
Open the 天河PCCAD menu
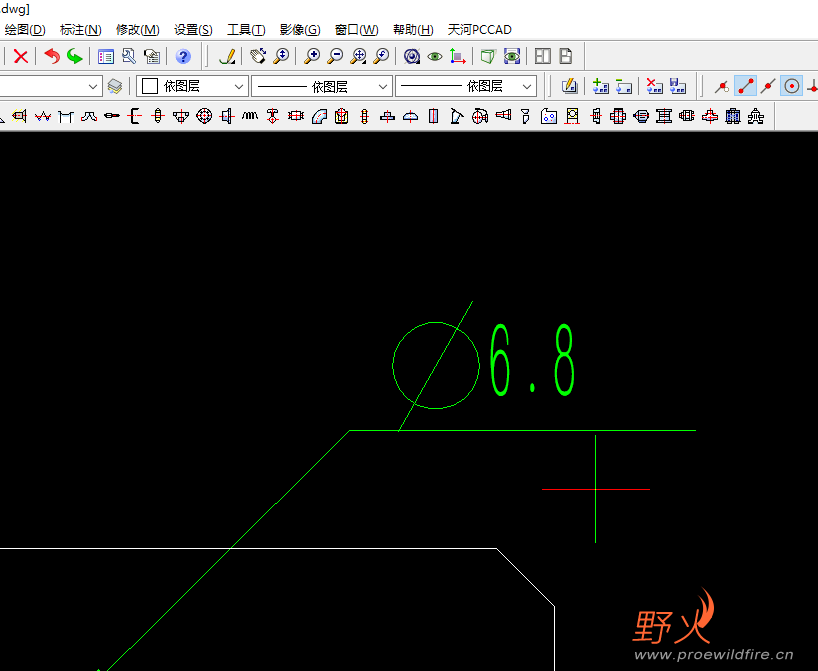tap(479, 30)
